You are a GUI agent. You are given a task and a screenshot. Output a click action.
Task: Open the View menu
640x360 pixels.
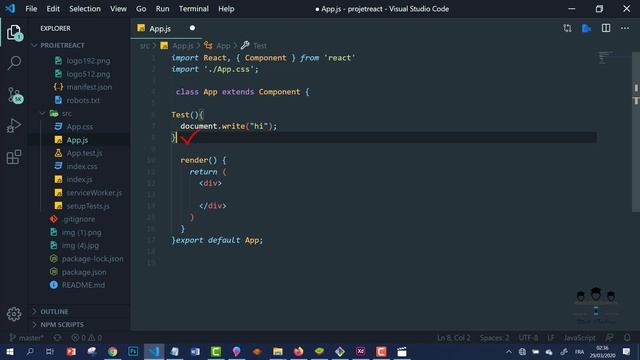coord(118,9)
